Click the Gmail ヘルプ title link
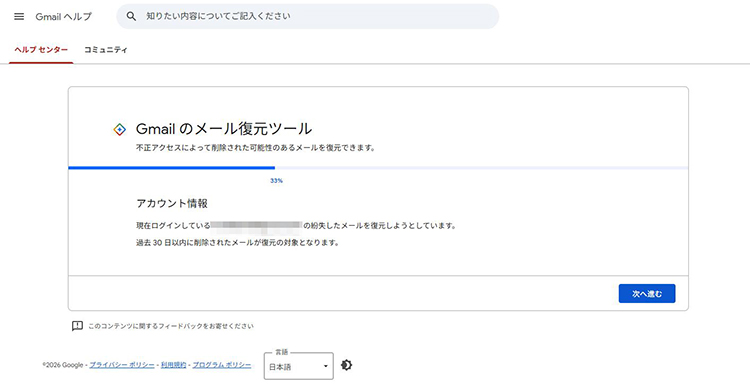 pyautogui.click(x=63, y=16)
